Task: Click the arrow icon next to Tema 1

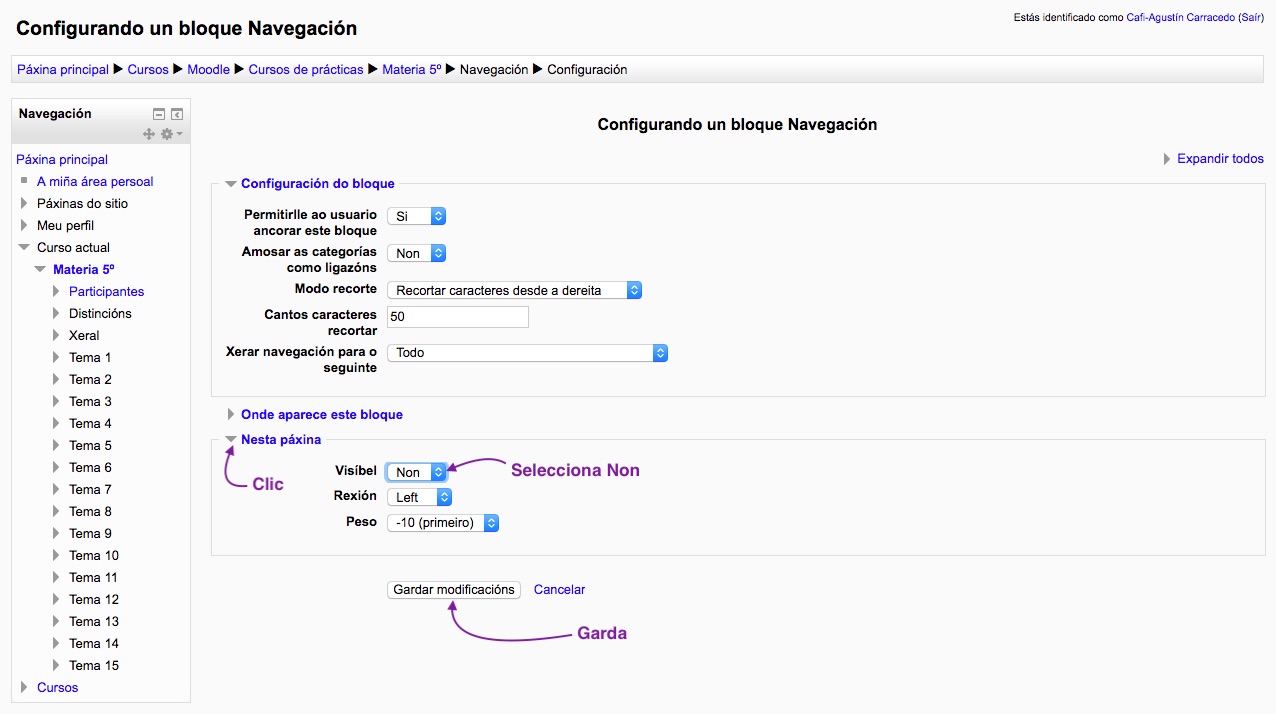Action: [x=56, y=358]
